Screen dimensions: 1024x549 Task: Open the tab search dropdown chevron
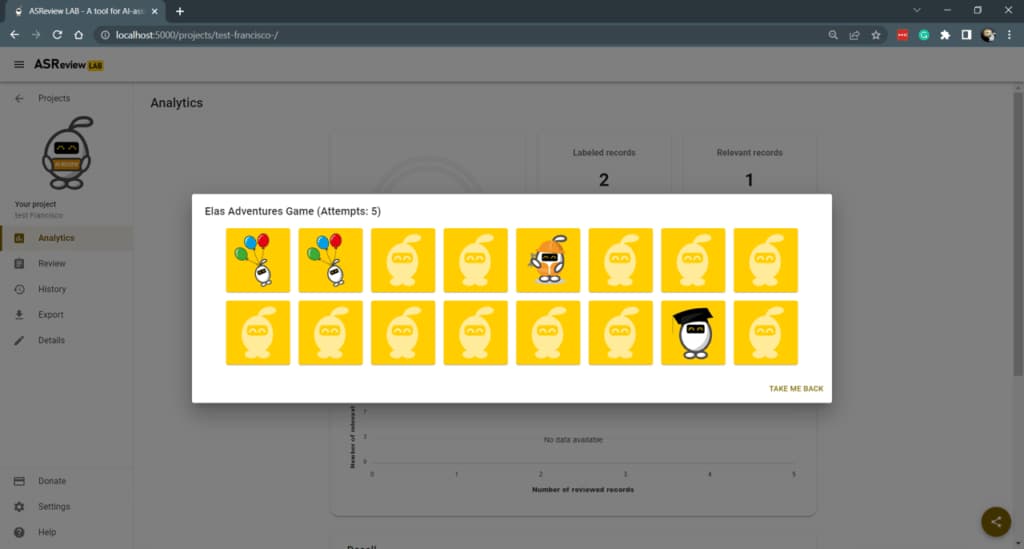pyautogui.click(x=917, y=10)
